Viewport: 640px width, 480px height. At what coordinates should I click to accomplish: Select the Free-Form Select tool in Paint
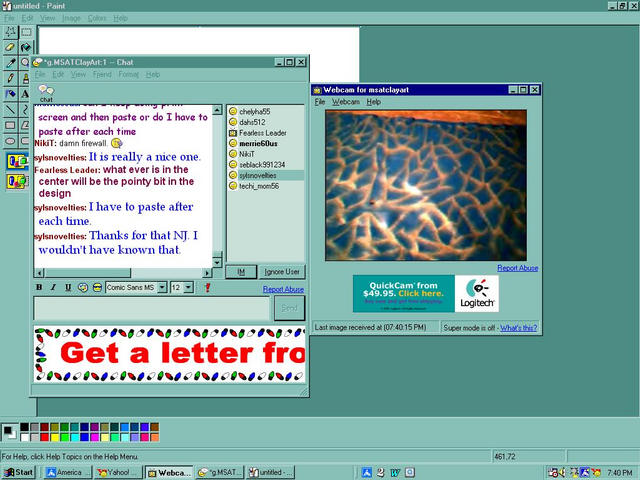tap(10, 32)
